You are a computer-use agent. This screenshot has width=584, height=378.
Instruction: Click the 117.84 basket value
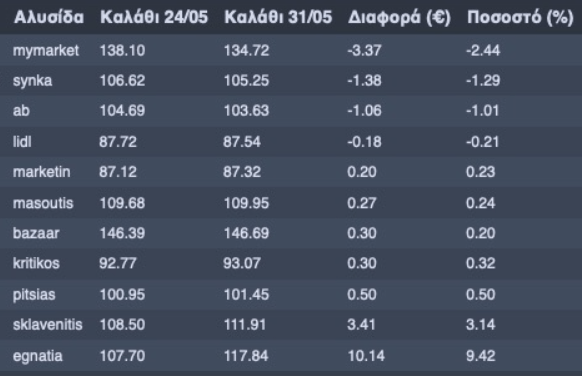pyautogui.click(x=246, y=356)
